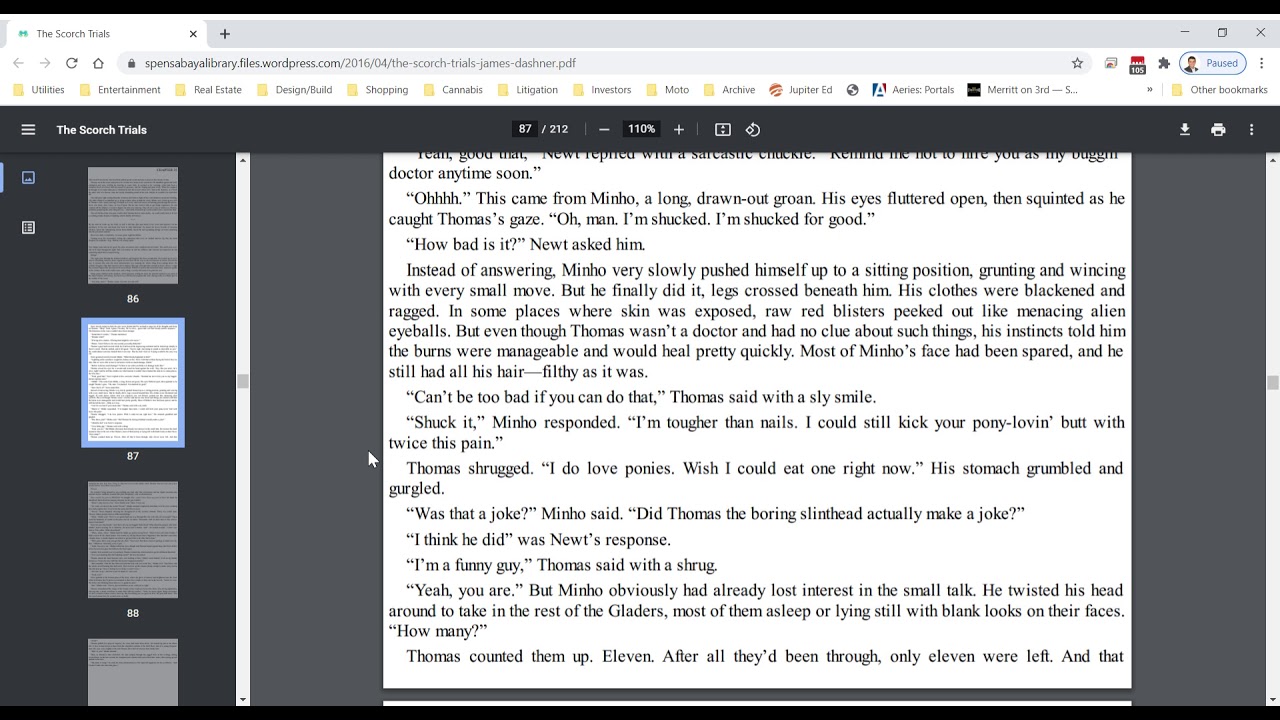
Task: Download the PDF file
Action: (x=1185, y=130)
